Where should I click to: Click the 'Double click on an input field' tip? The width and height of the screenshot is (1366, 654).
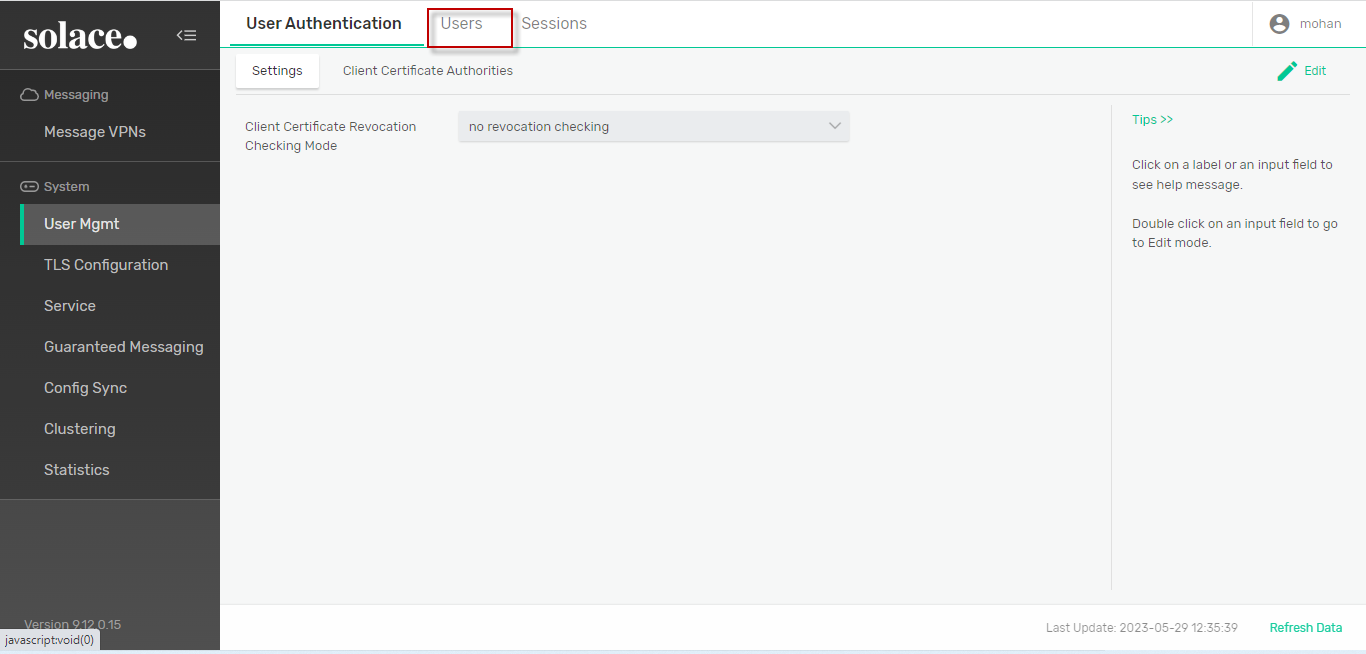(1235, 233)
